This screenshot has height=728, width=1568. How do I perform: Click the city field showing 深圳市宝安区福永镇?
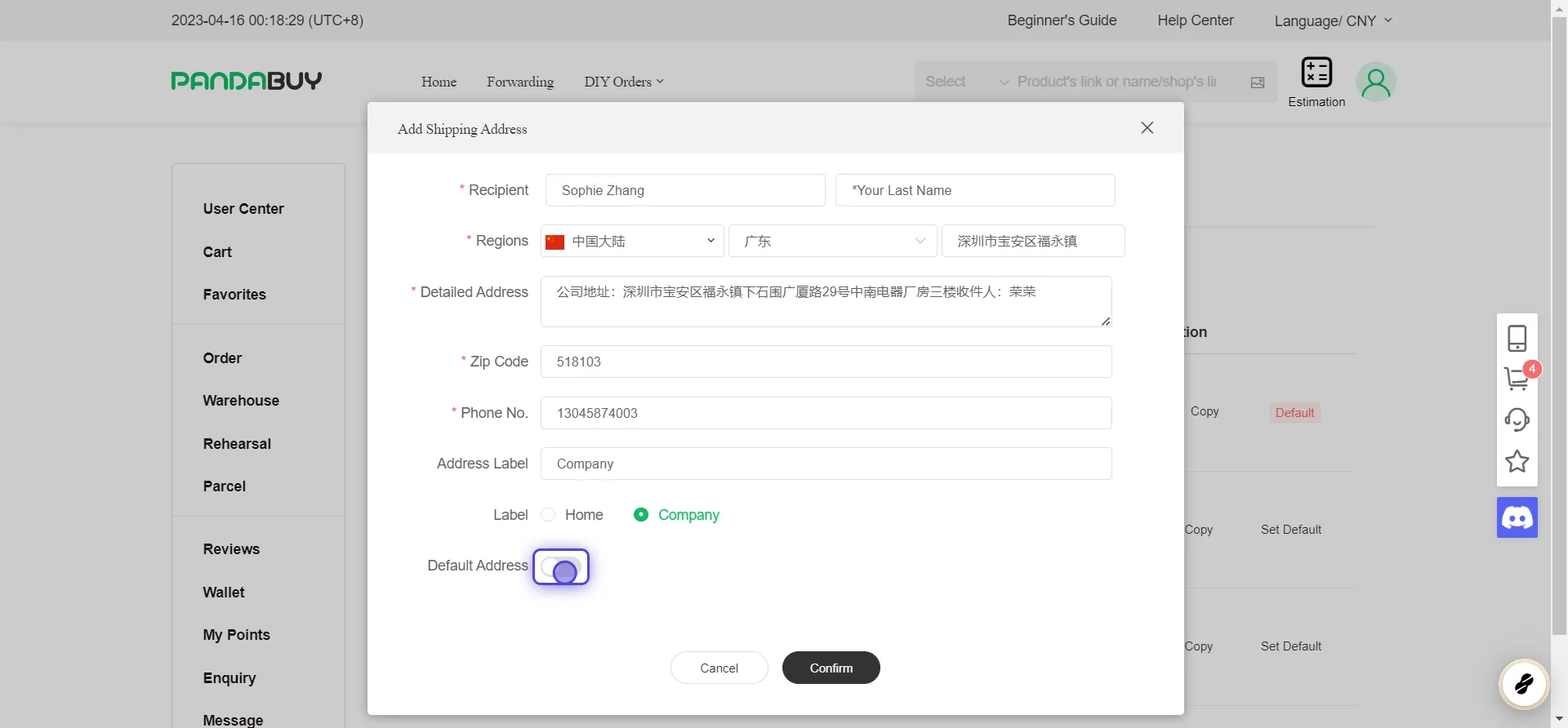pos(1033,241)
